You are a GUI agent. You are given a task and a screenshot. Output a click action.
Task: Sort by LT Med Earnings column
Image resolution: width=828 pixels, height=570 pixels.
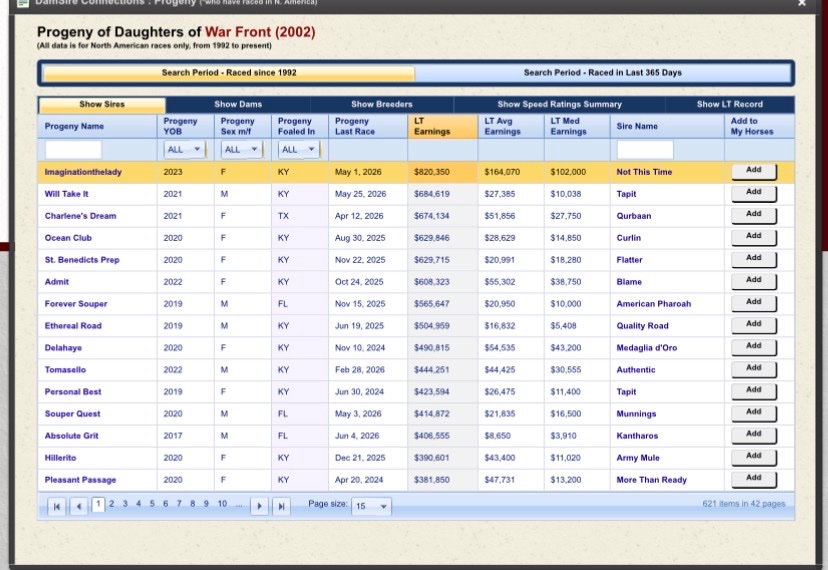[568, 126]
